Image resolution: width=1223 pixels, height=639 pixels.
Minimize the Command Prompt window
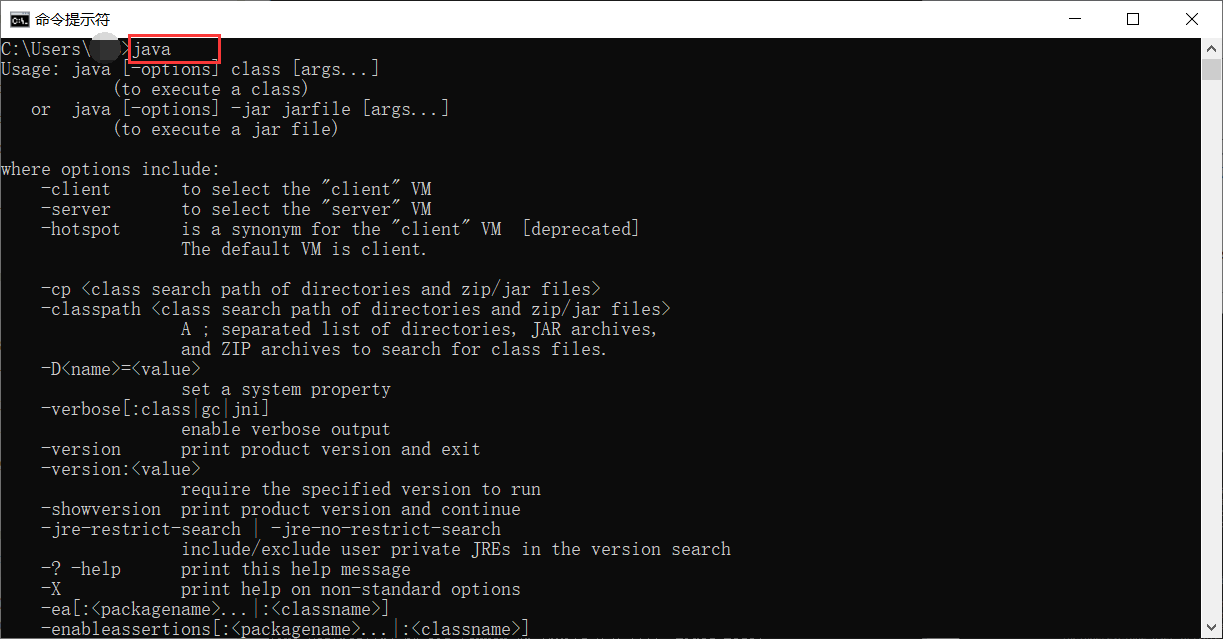coord(1075,19)
